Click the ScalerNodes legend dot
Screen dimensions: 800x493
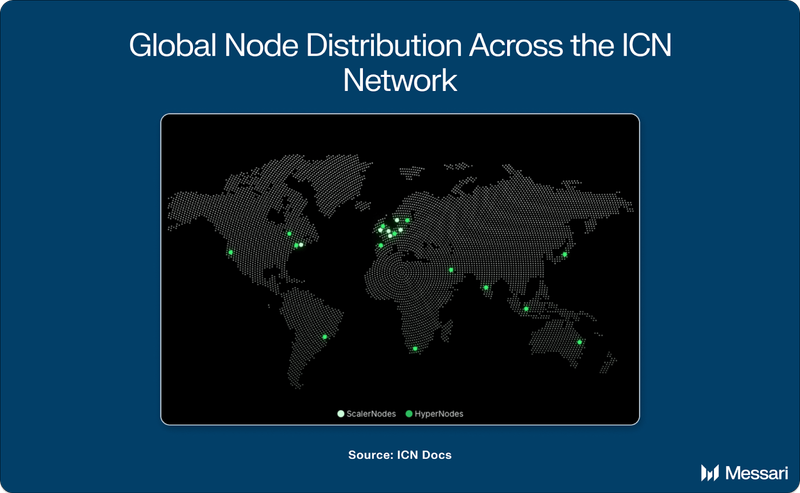pyautogui.click(x=340, y=414)
